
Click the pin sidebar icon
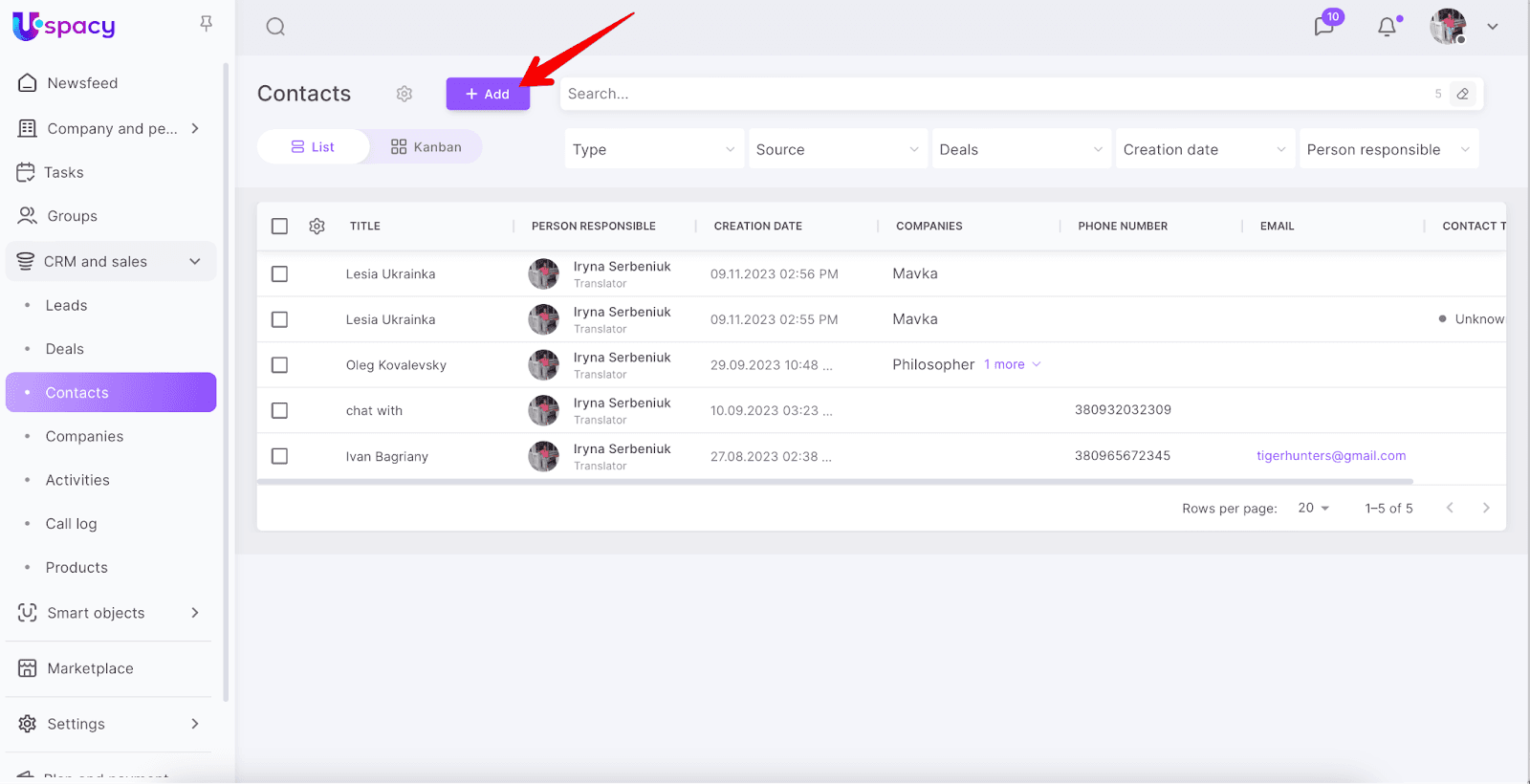206,24
